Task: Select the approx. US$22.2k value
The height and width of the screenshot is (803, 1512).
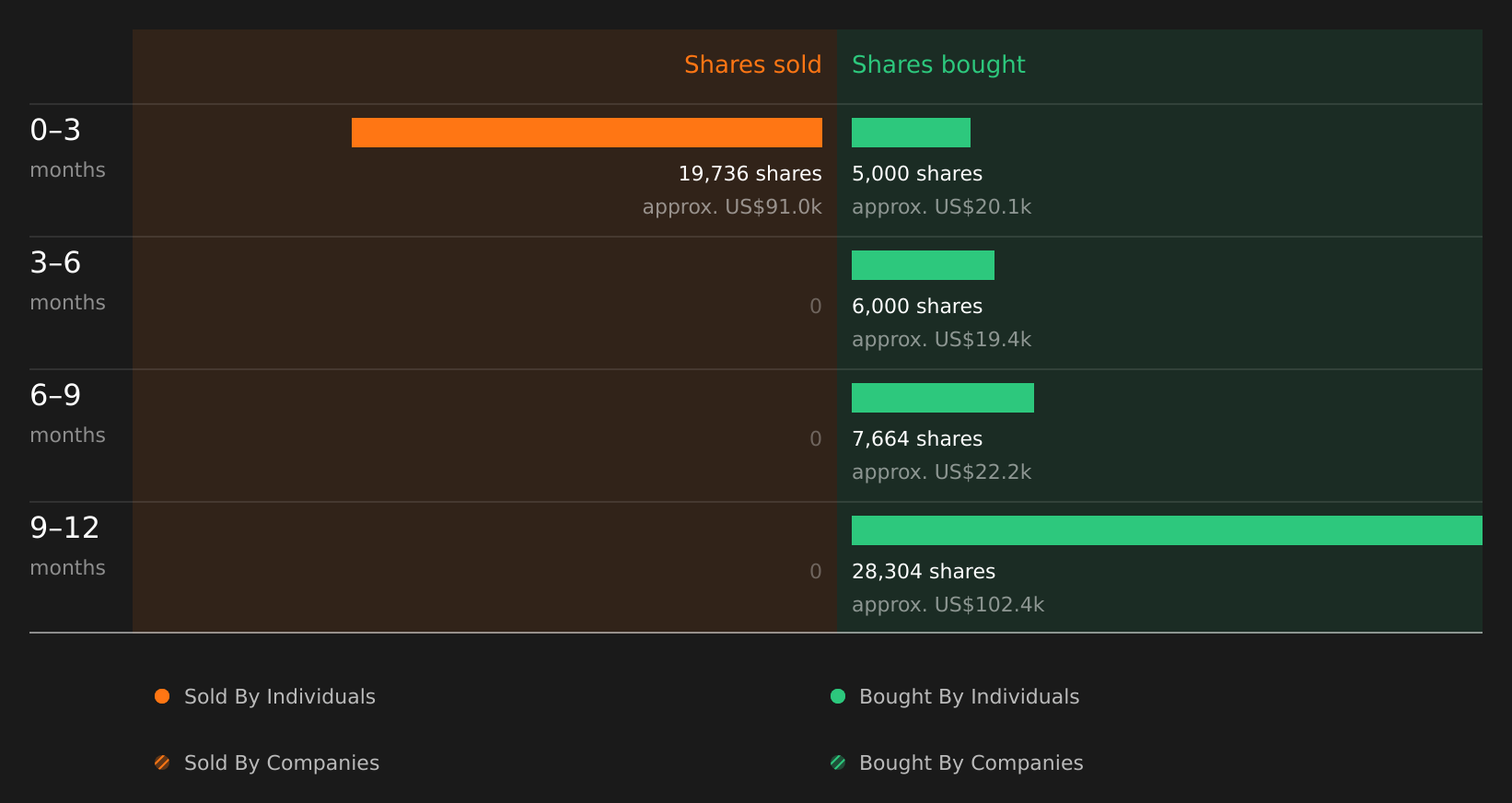Action: pyautogui.click(x=941, y=472)
